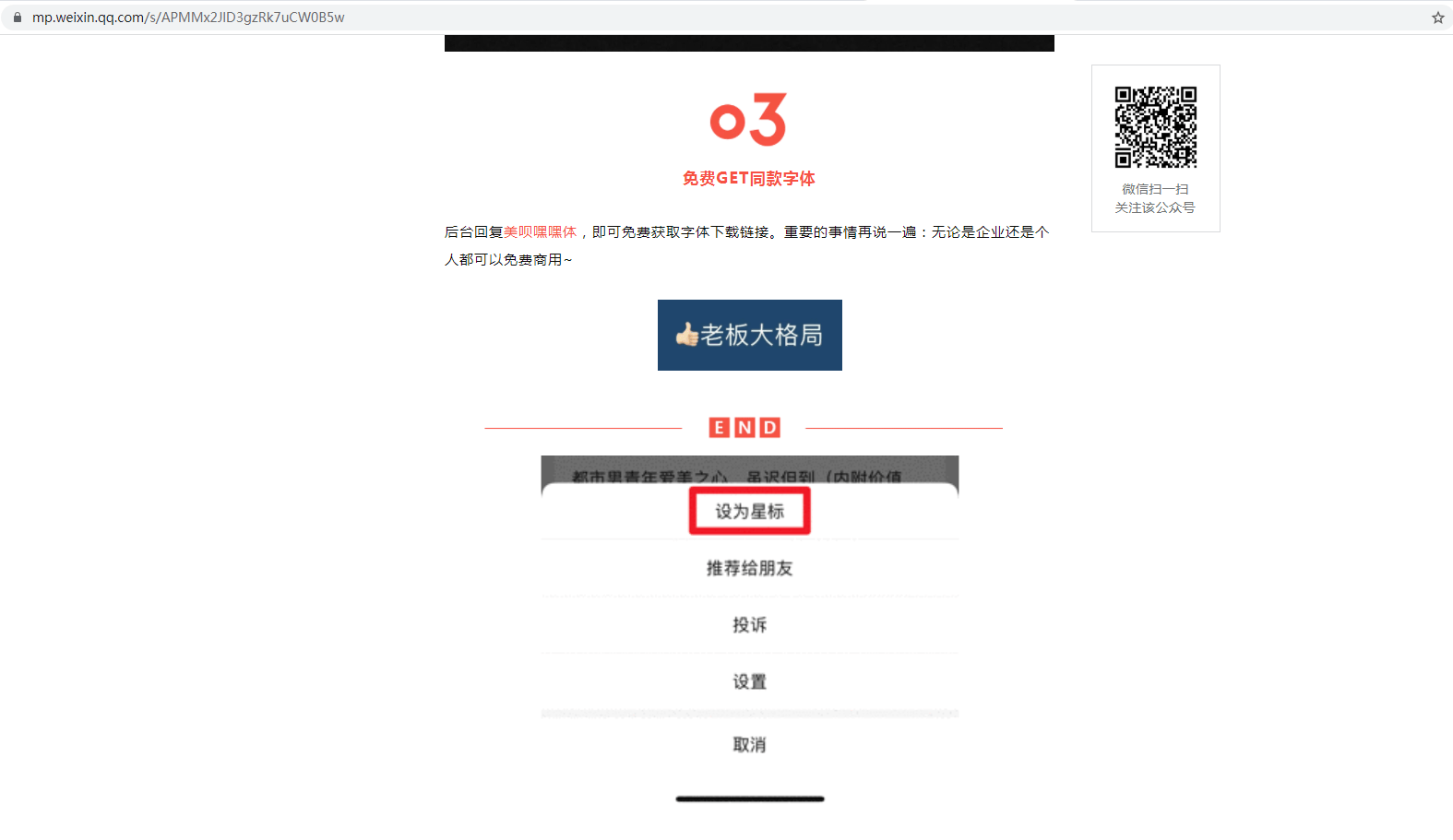Click the red letter N block
This screenshot has width=1453, height=840.
tap(744, 427)
